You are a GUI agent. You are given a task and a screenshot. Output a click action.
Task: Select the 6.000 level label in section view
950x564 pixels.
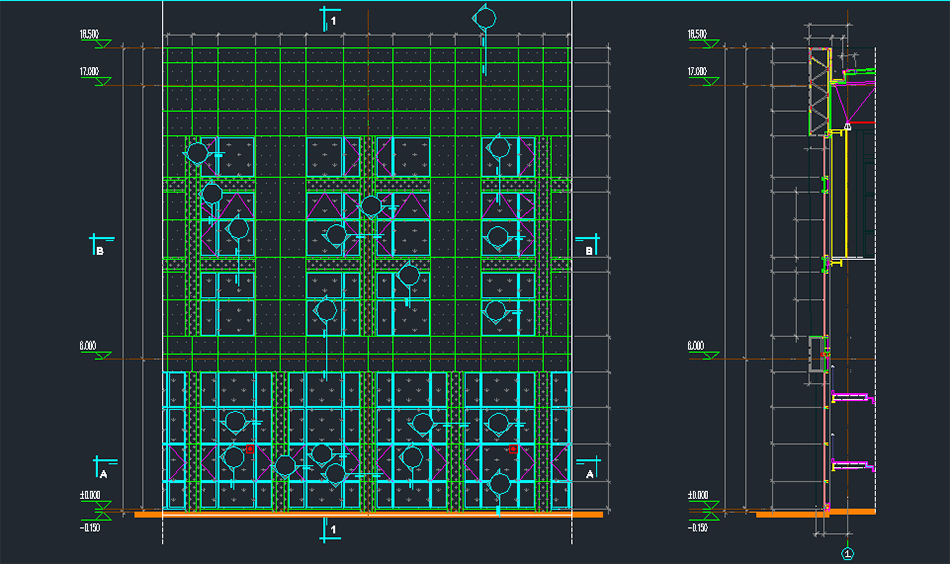(697, 347)
